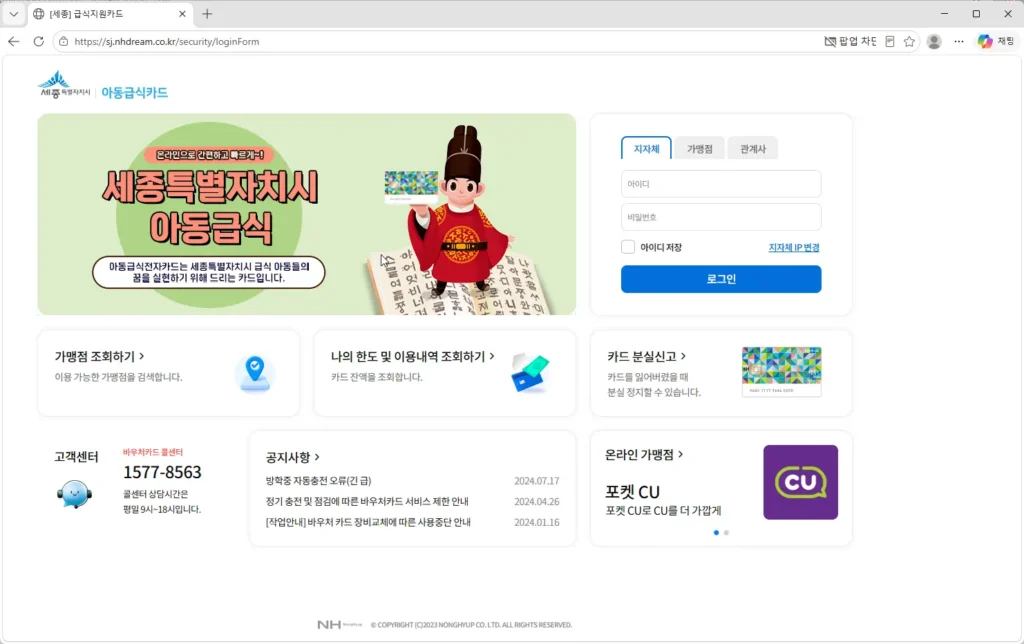This screenshot has width=1024, height=644.
Task: Click the NH logo in footer
Action: pyautogui.click(x=340, y=625)
